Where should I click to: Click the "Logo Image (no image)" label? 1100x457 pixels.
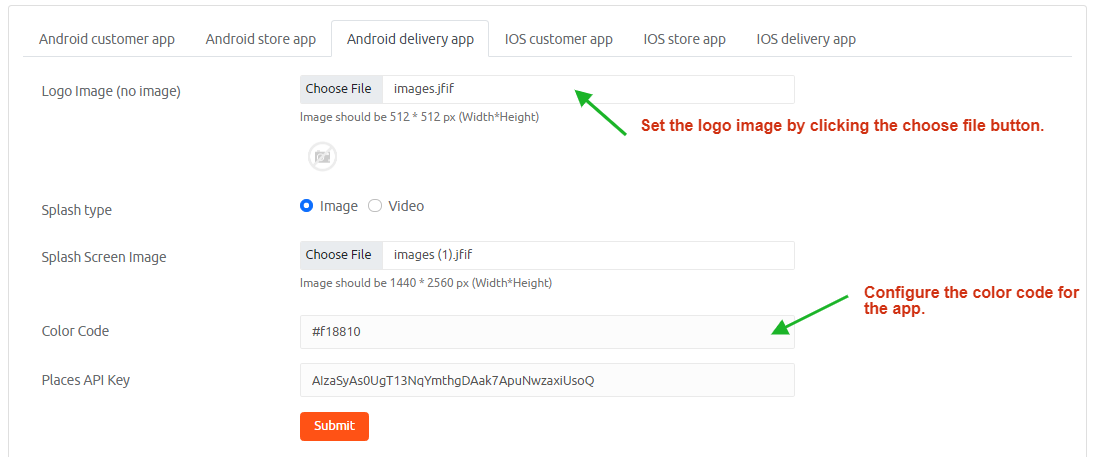[111, 91]
